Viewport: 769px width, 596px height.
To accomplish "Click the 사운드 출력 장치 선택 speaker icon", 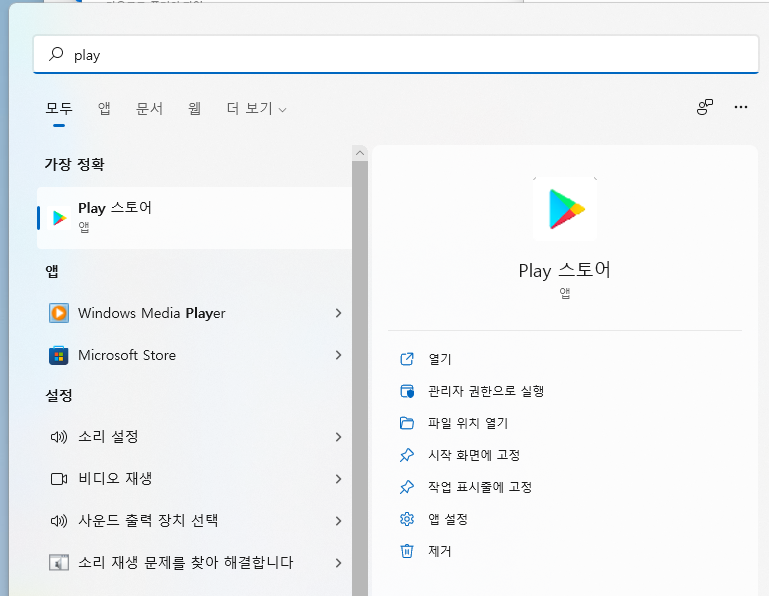I will pyautogui.click(x=59, y=520).
